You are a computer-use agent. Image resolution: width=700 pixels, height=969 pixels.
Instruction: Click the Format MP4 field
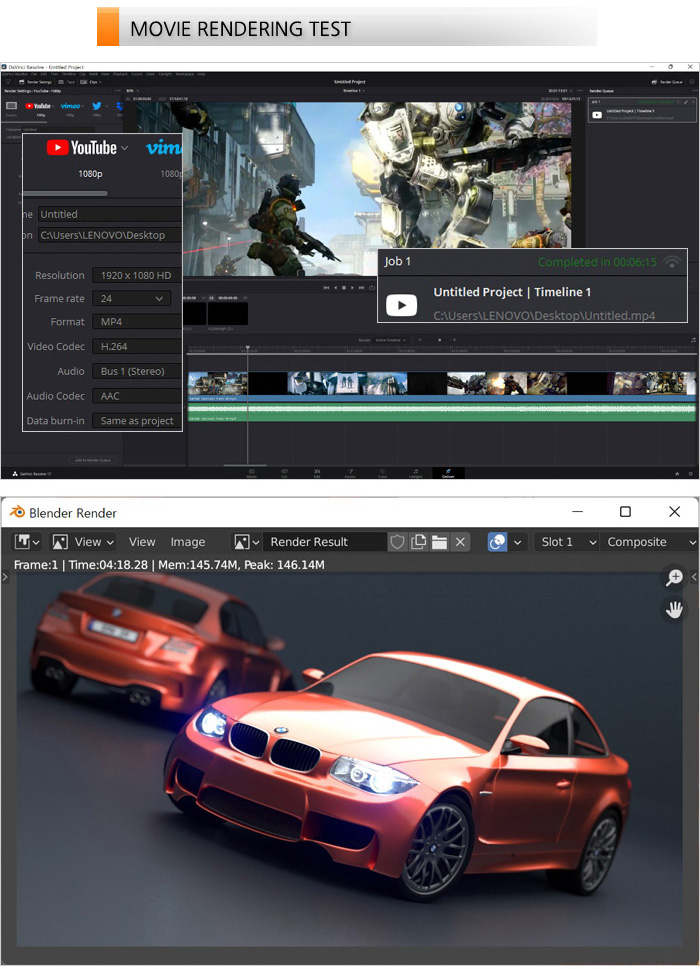tap(137, 322)
